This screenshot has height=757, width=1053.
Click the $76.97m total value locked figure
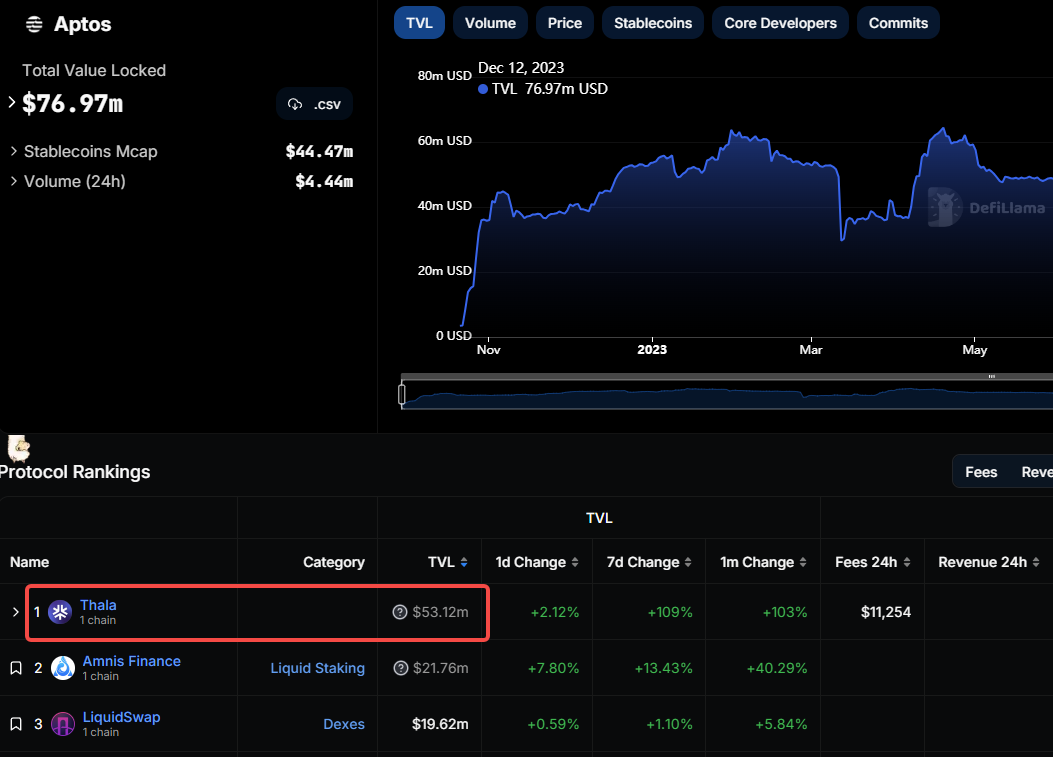pos(73,103)
